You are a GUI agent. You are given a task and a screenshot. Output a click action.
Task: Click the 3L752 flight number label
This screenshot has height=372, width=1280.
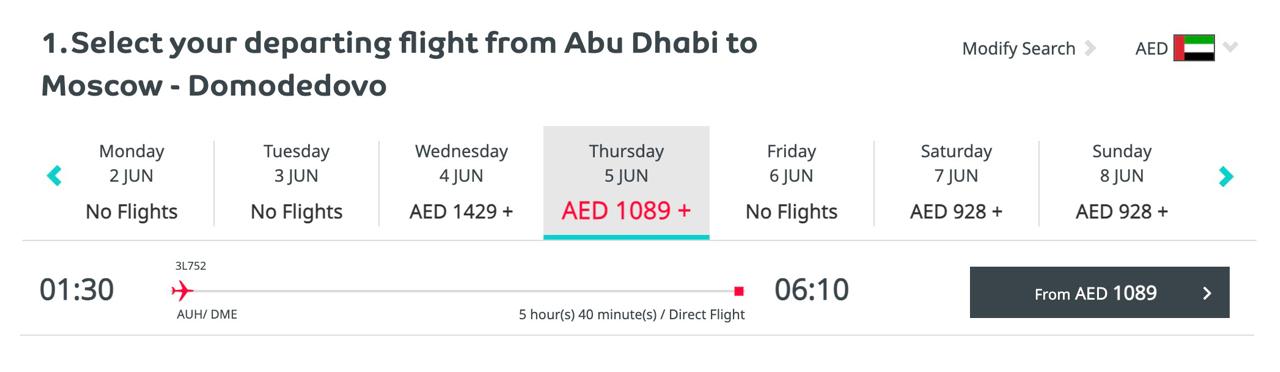pos(191,266)
